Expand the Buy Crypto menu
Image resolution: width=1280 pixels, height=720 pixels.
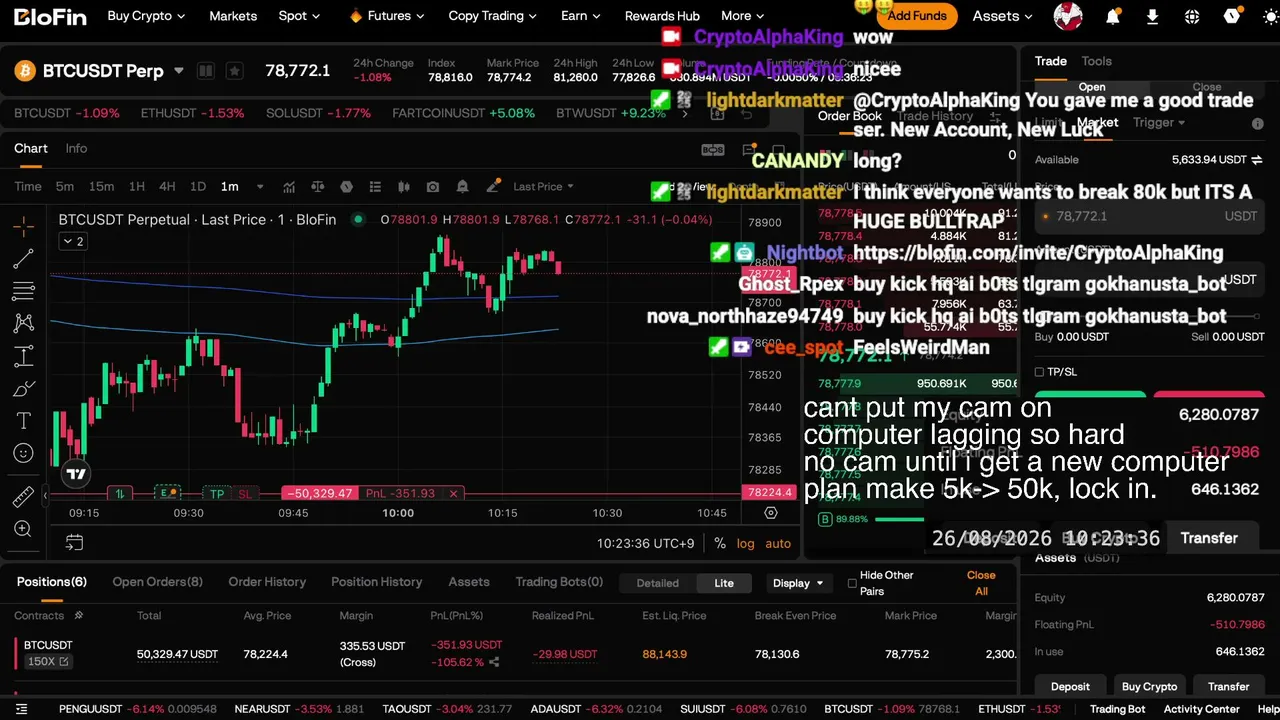(146, 16)
